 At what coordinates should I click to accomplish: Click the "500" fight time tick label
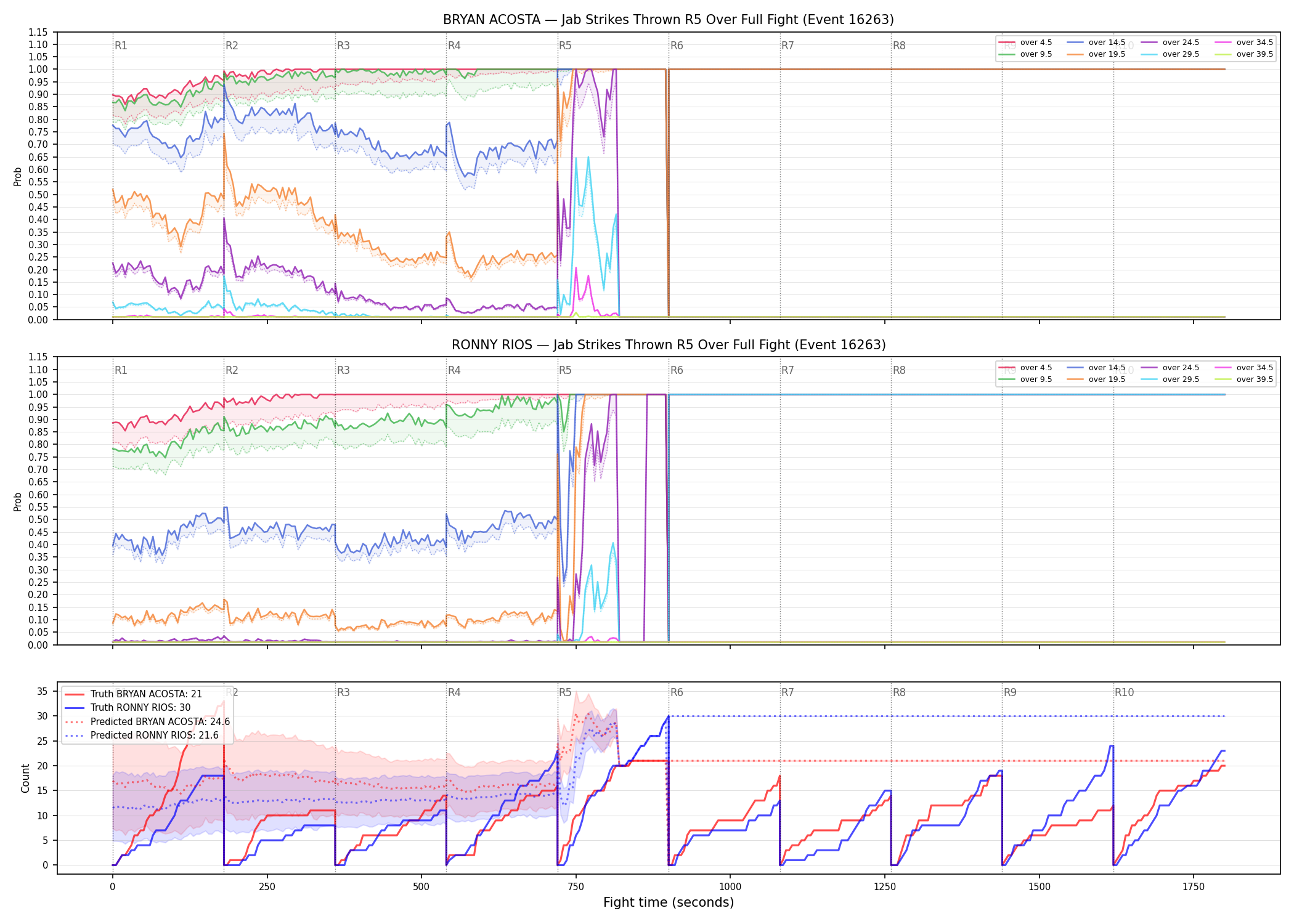point(421,886)
